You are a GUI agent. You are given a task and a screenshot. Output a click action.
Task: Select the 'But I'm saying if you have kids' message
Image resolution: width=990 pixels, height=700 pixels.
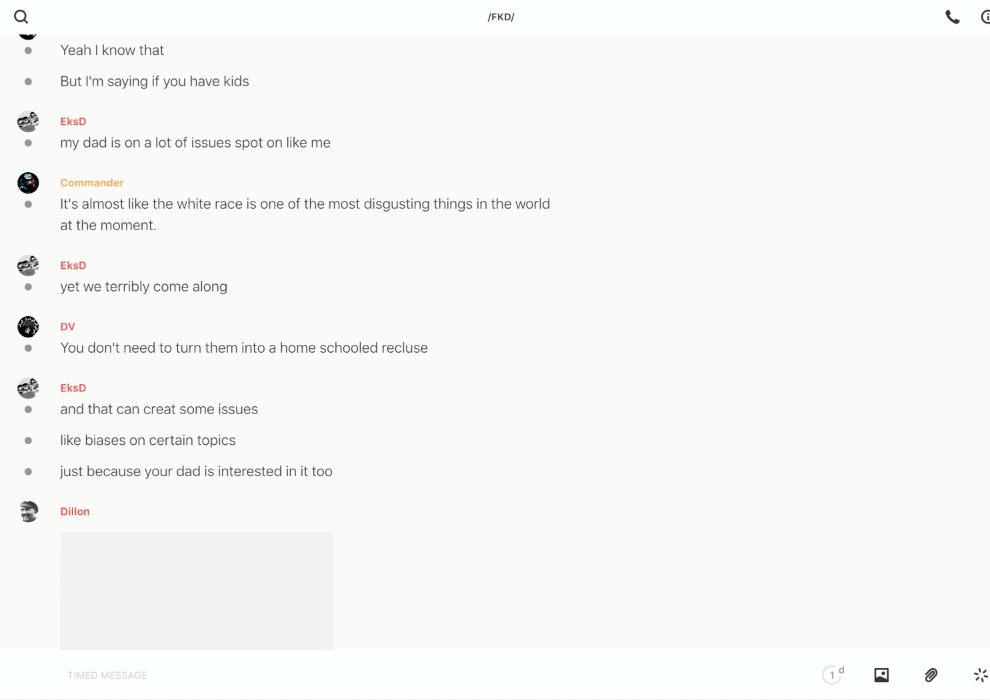tap(155, 81)
